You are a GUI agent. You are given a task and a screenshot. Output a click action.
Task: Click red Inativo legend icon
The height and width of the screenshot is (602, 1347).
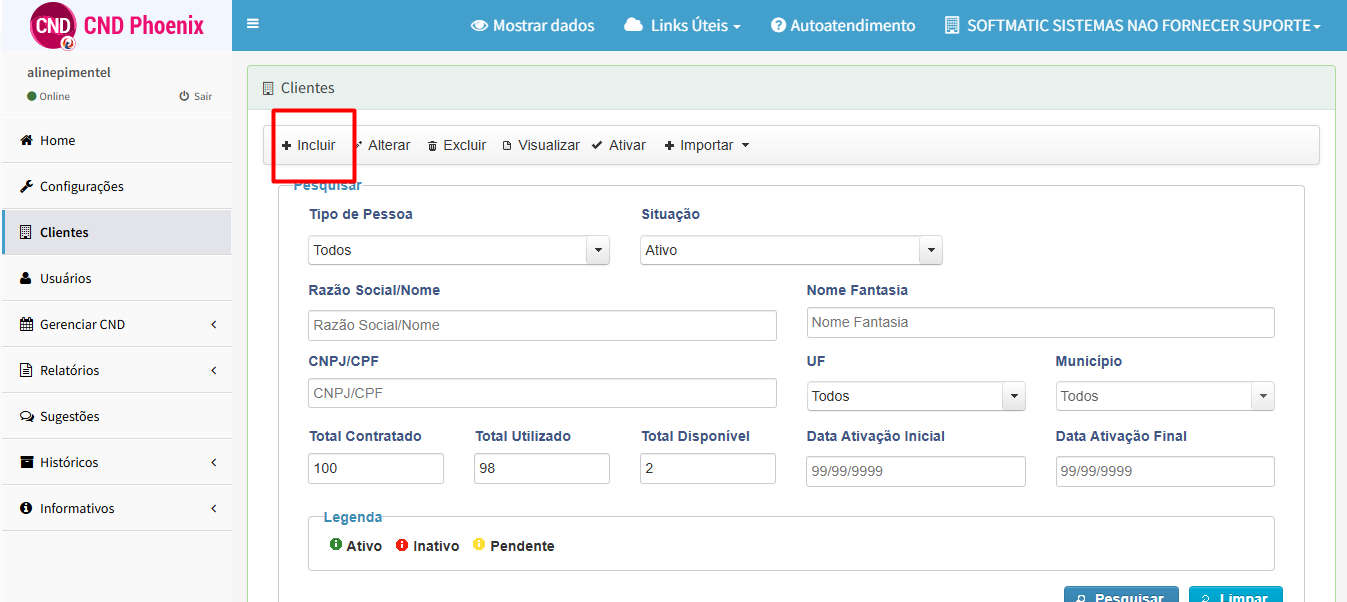pyautogui.click(x=402, y=545)
